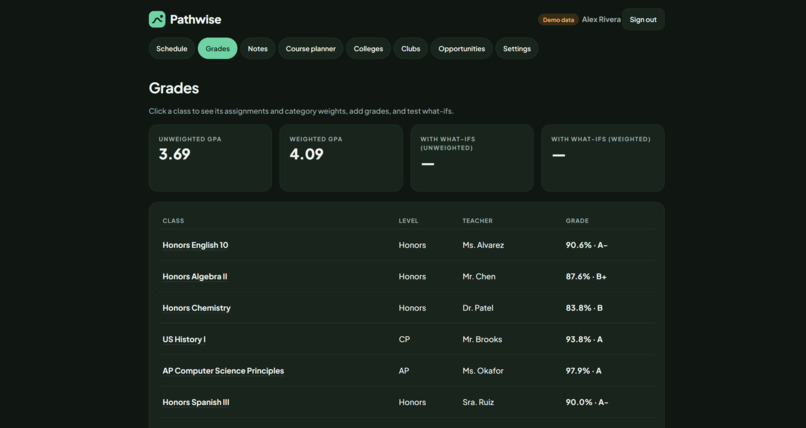The height and width of the screenshot is (428, 806).
Task: Go to the Colleges tab
Action: point(368,48)
